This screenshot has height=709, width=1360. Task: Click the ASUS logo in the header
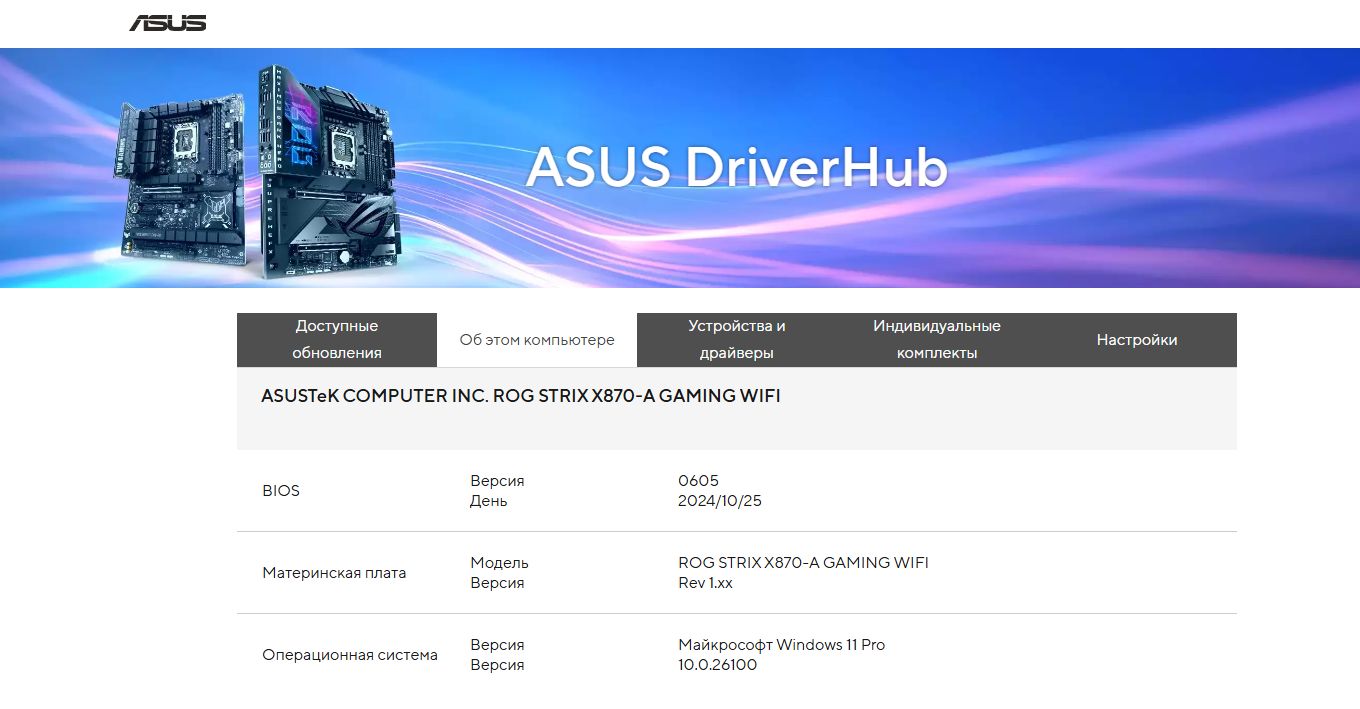[x=168, y=23]
